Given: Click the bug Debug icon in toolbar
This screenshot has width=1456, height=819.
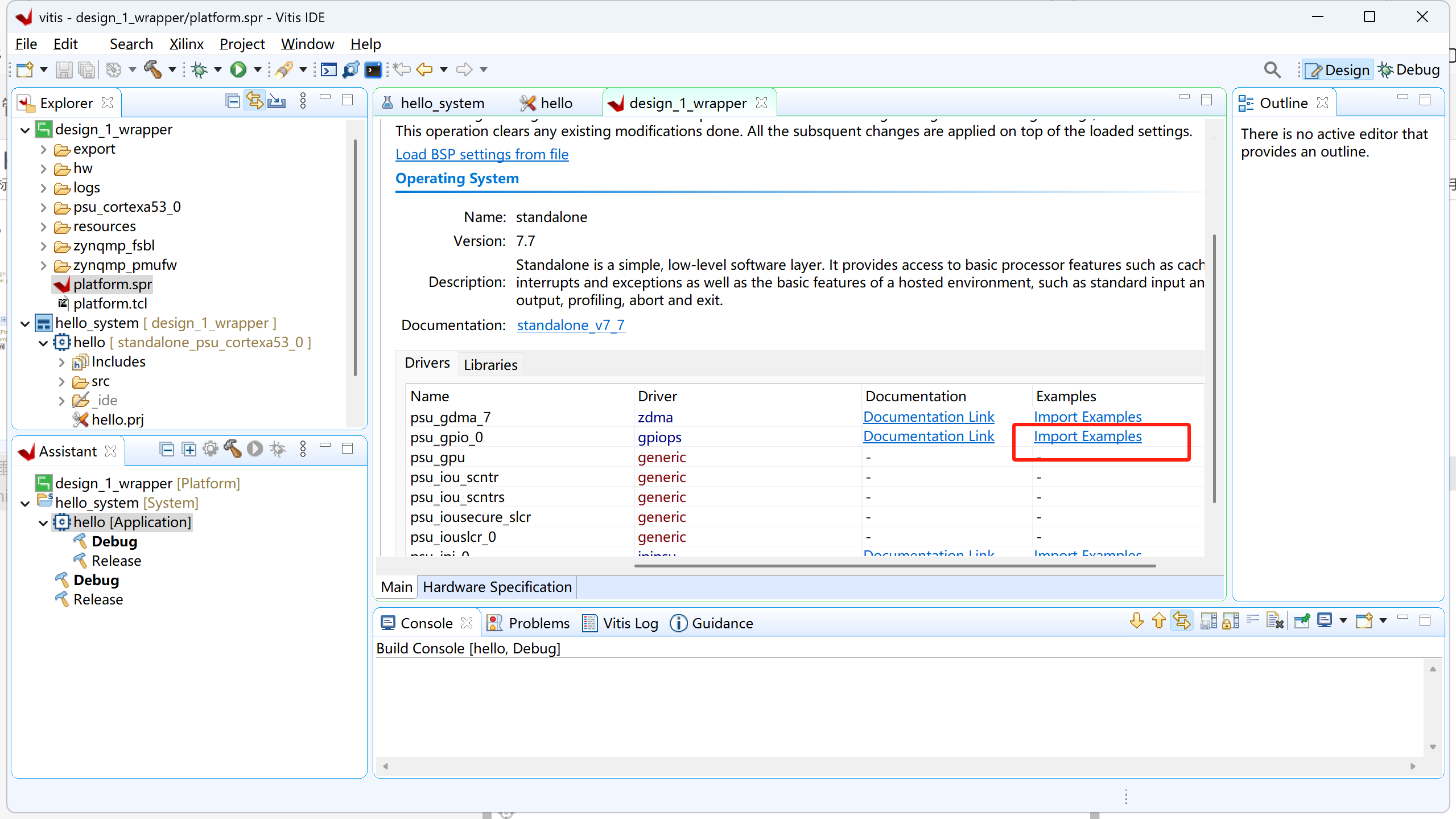Looking at the screenshot, I should [199, 69].
